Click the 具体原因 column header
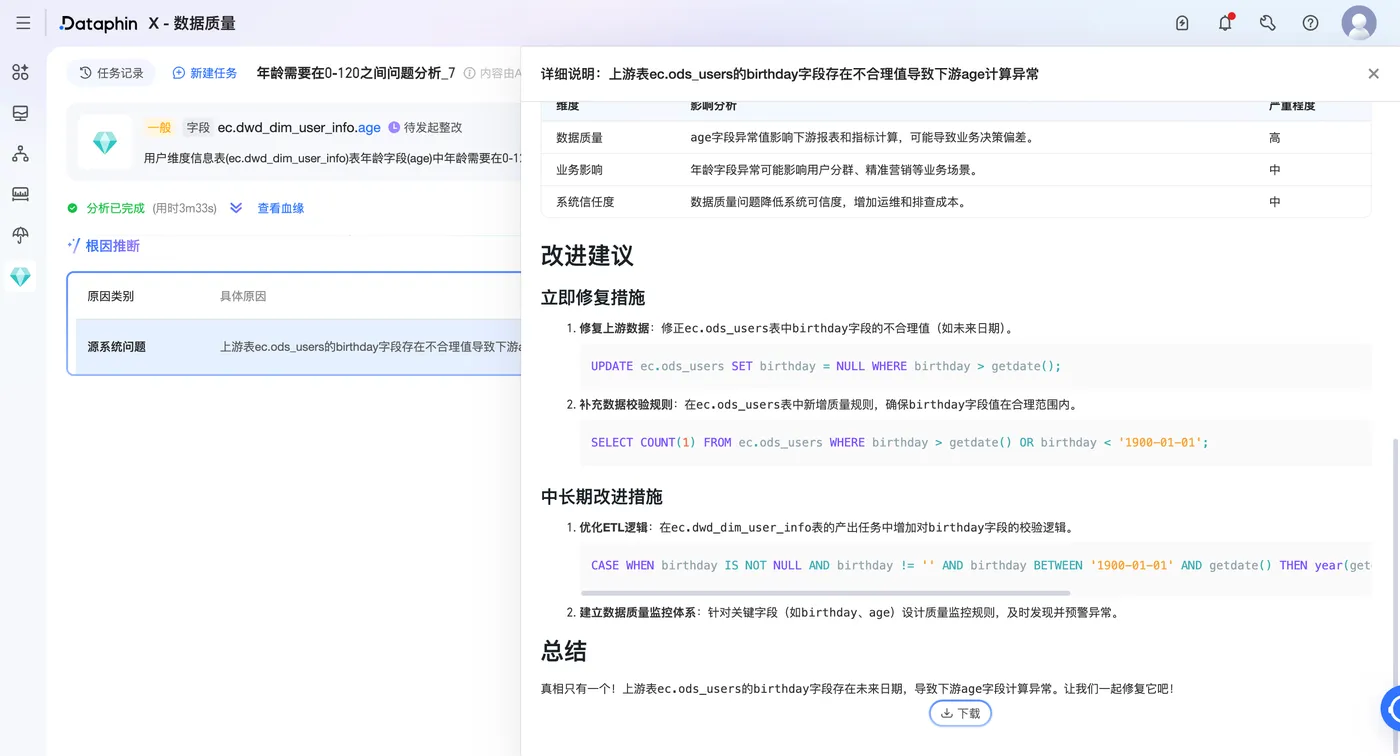1400x756 pixels. [x=243, y=296]
